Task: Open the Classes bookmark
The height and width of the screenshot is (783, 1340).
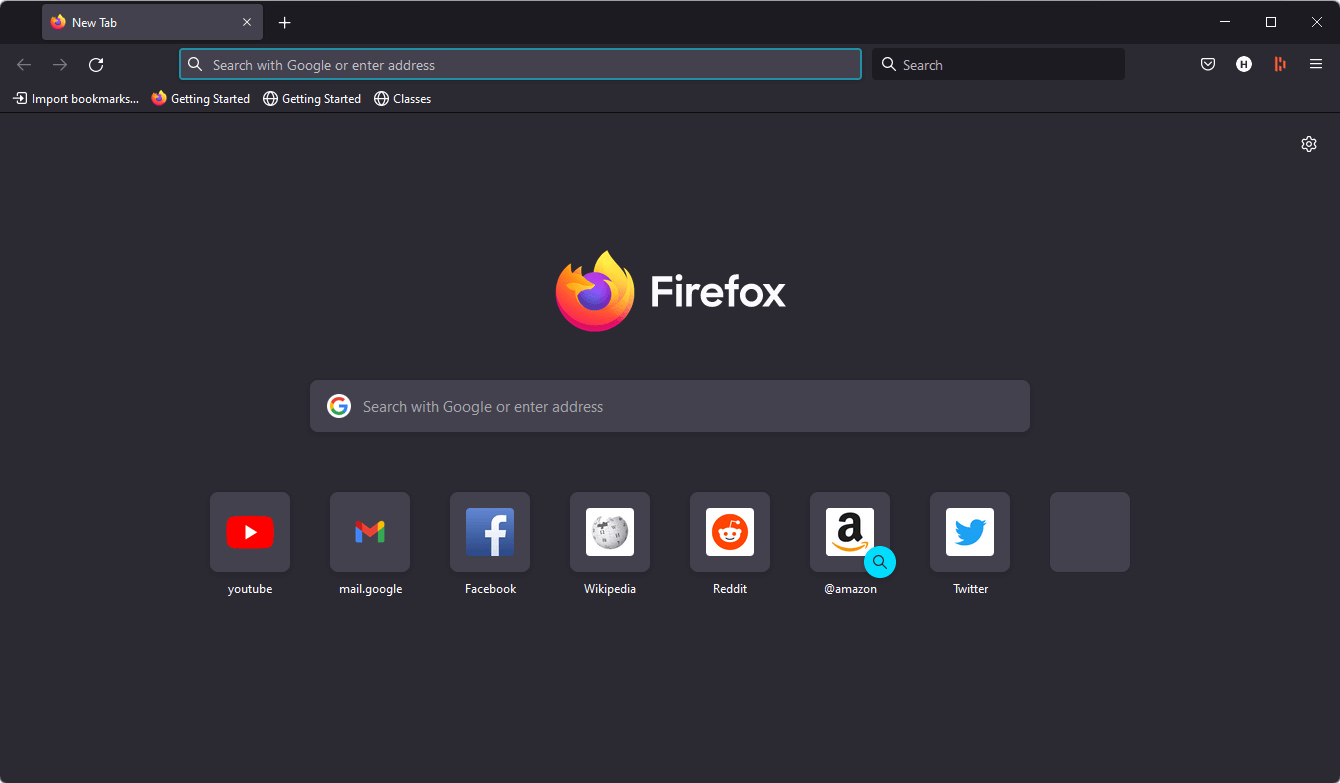Action: (402, 99)
